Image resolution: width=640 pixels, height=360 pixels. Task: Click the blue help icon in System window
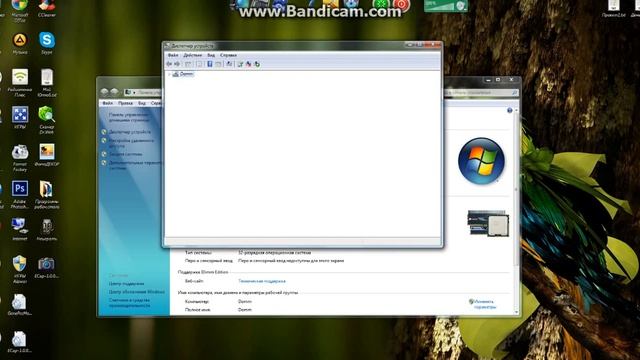pos(509,111)
